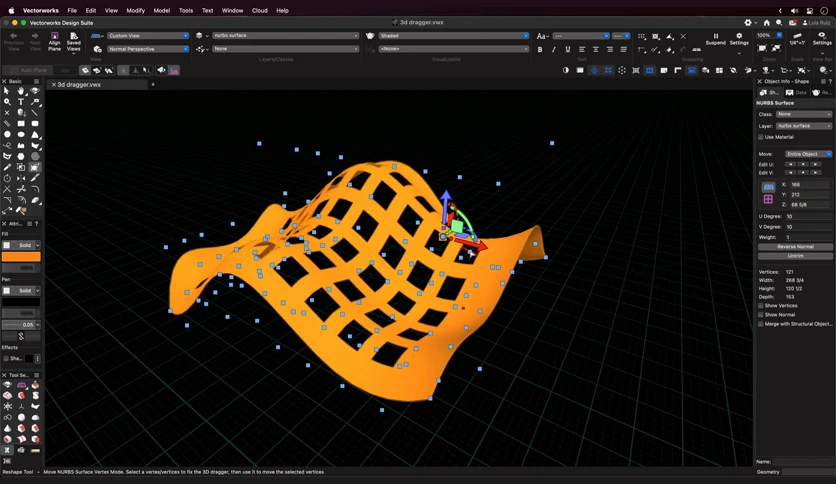Switch to the Data tab in Object Info
The width and height of the screenshot is (836, 484).
tap(796, 93)
